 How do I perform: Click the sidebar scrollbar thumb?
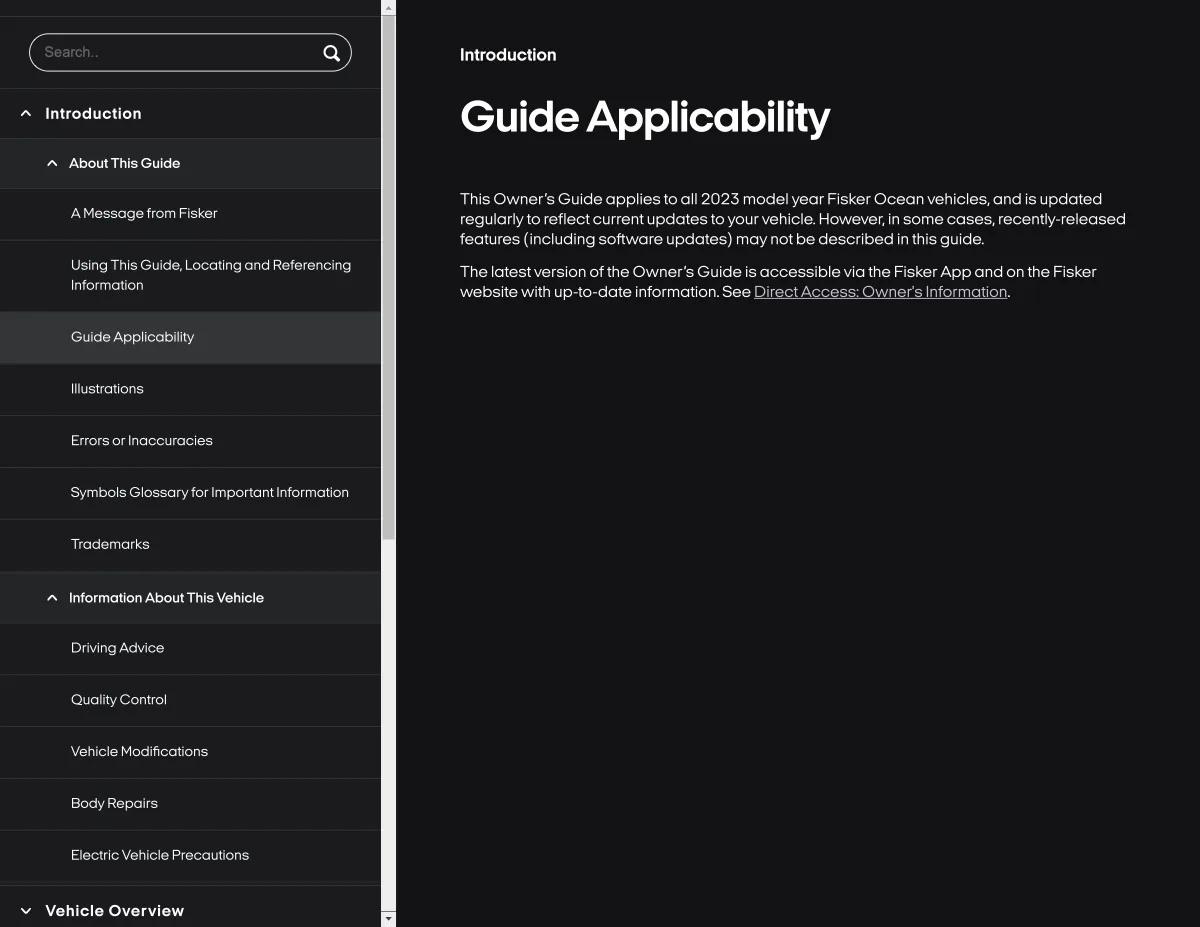tap(389, 278)
